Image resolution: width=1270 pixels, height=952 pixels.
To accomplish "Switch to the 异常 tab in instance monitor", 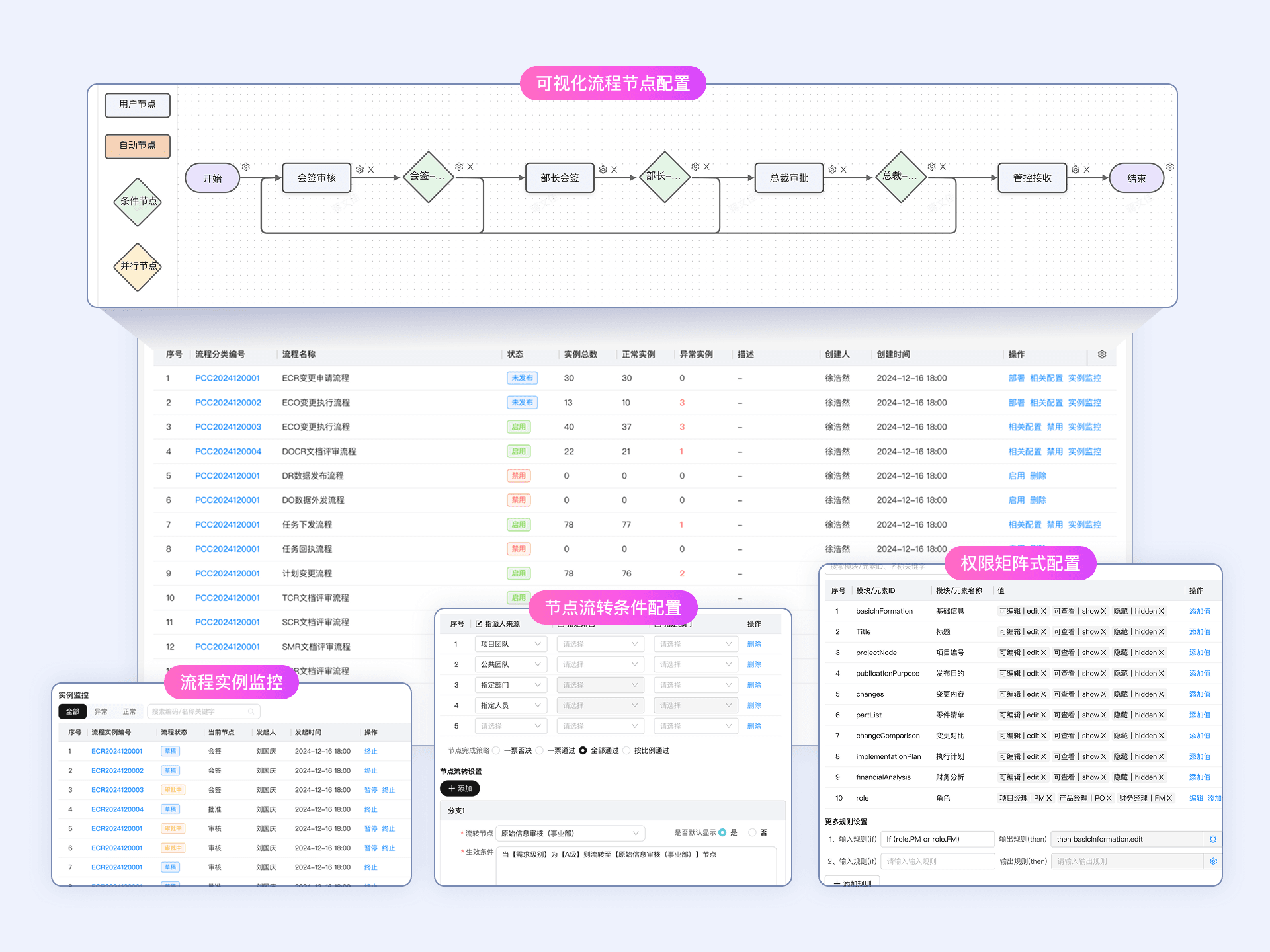I will pyautogui.click(x=101, y=711).
